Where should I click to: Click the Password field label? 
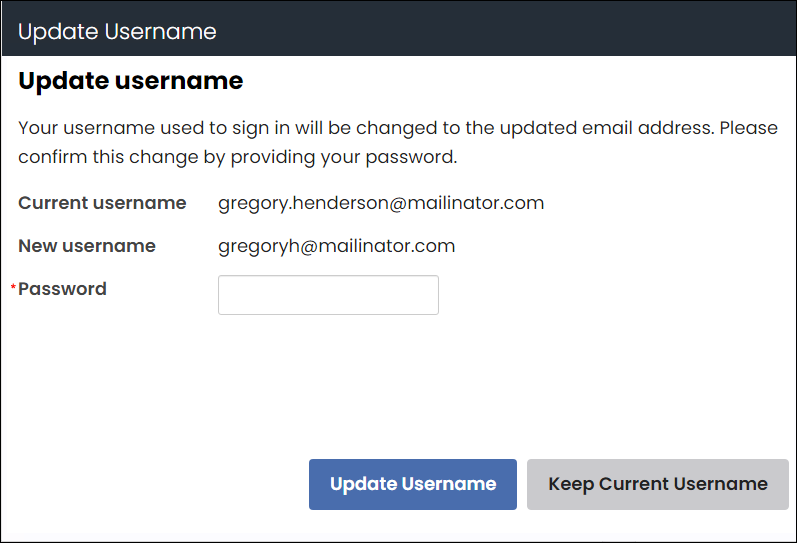(x=62, y=289)
